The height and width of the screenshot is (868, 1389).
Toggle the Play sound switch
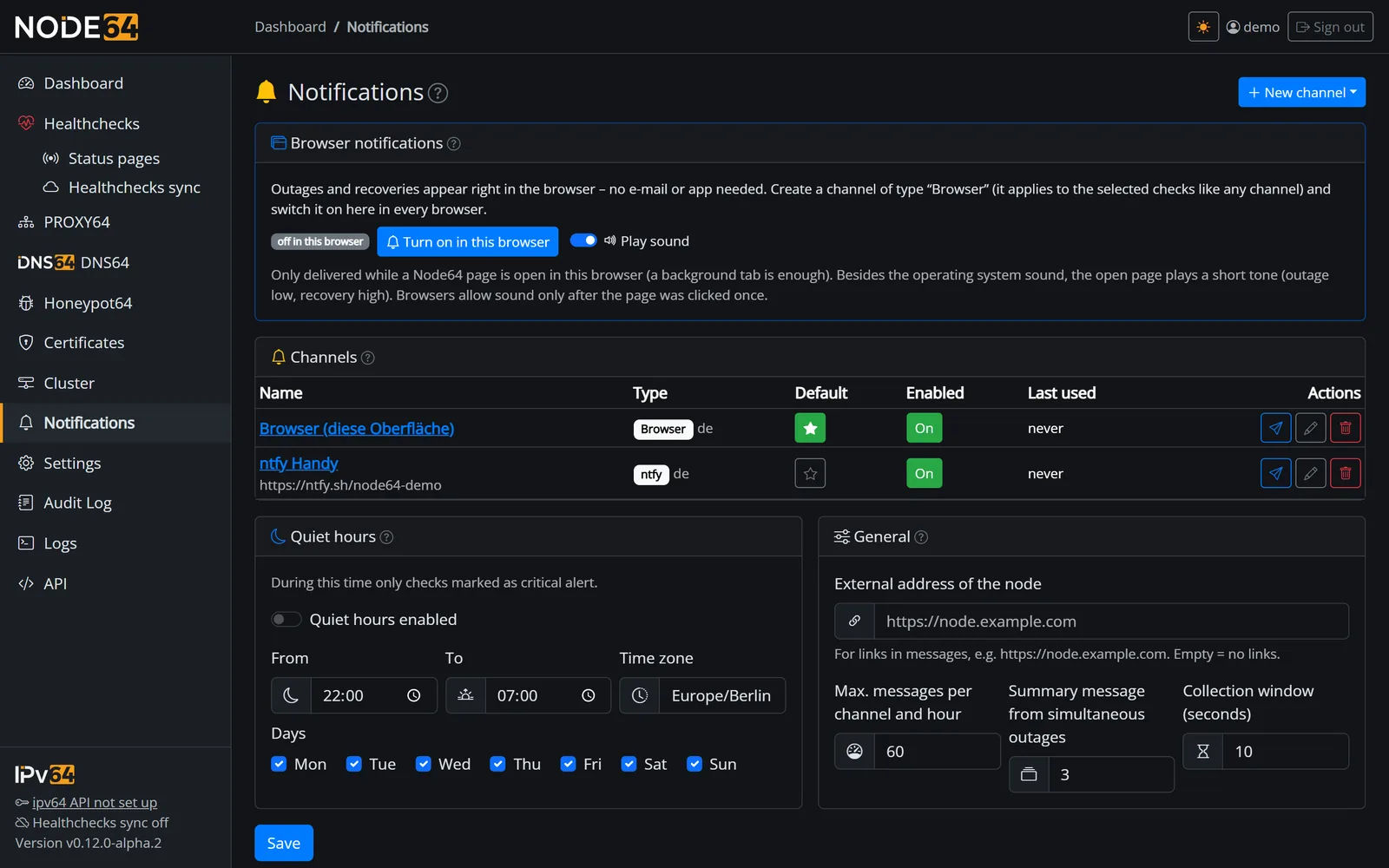click(x=583, y=240)
